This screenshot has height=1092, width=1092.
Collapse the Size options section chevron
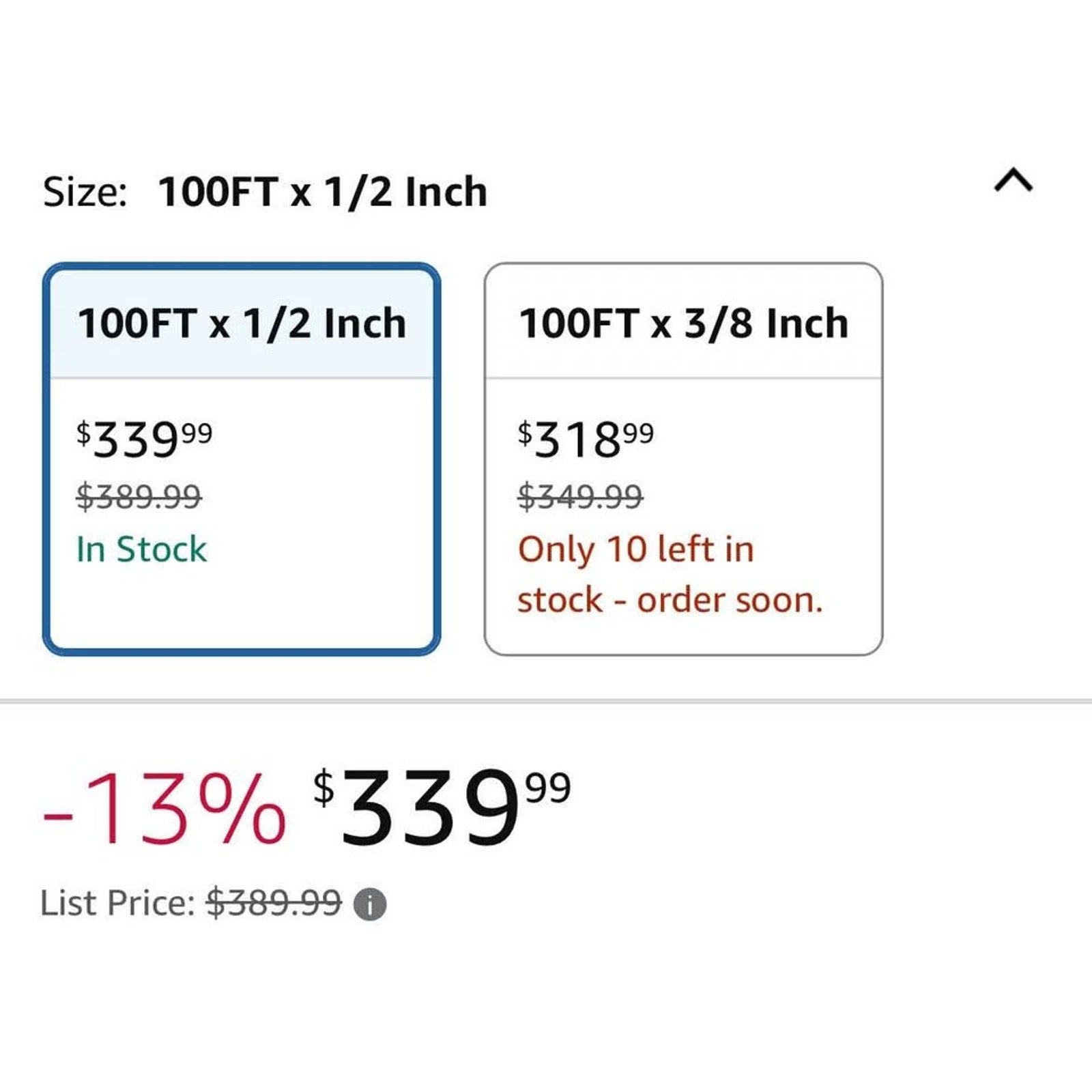(1014, 181)
